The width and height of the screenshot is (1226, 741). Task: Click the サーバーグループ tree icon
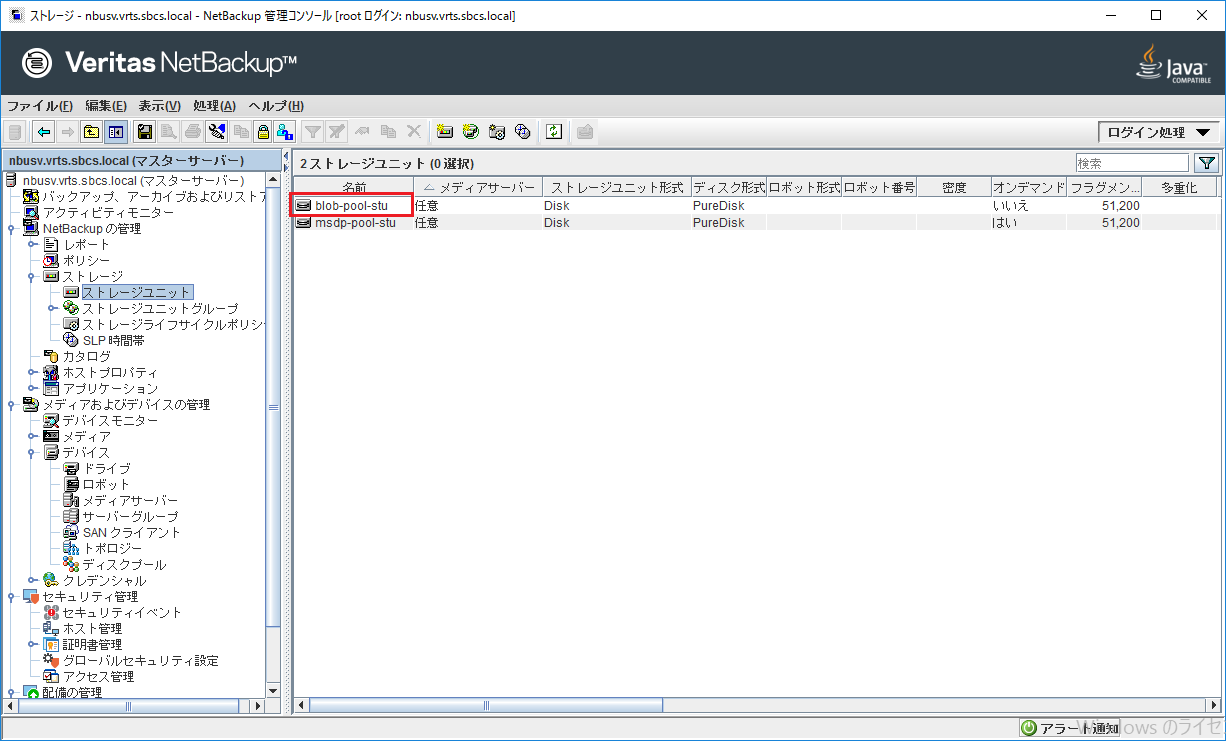pyautogui.click(x=71, y=517)
